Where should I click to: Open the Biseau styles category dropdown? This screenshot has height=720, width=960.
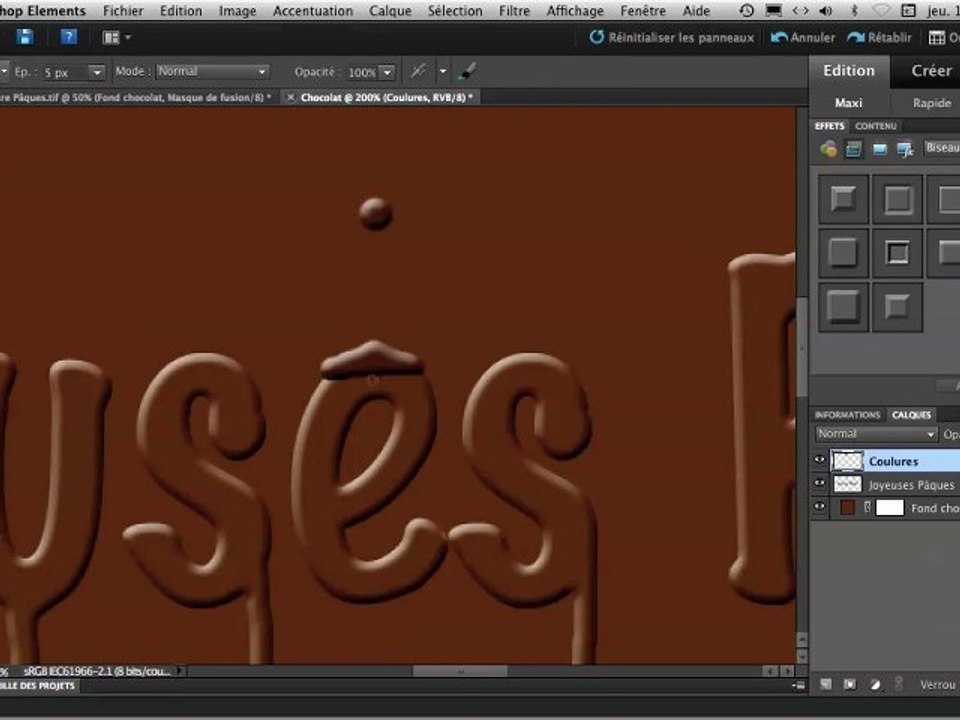tap(942, 148)
